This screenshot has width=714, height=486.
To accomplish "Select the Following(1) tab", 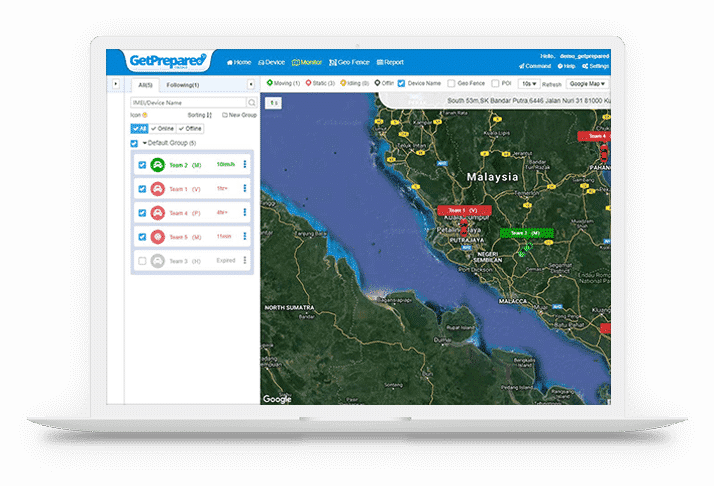I will click(x=183, y=85).
